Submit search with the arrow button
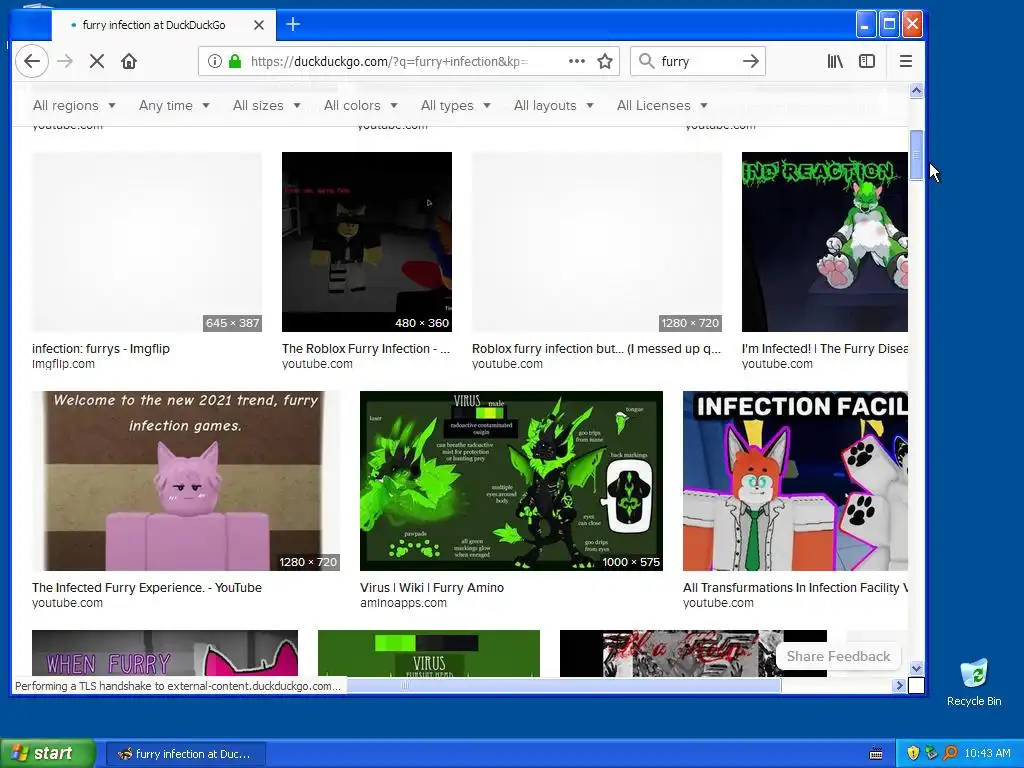The image size is (1024, 768). (750, 61)
